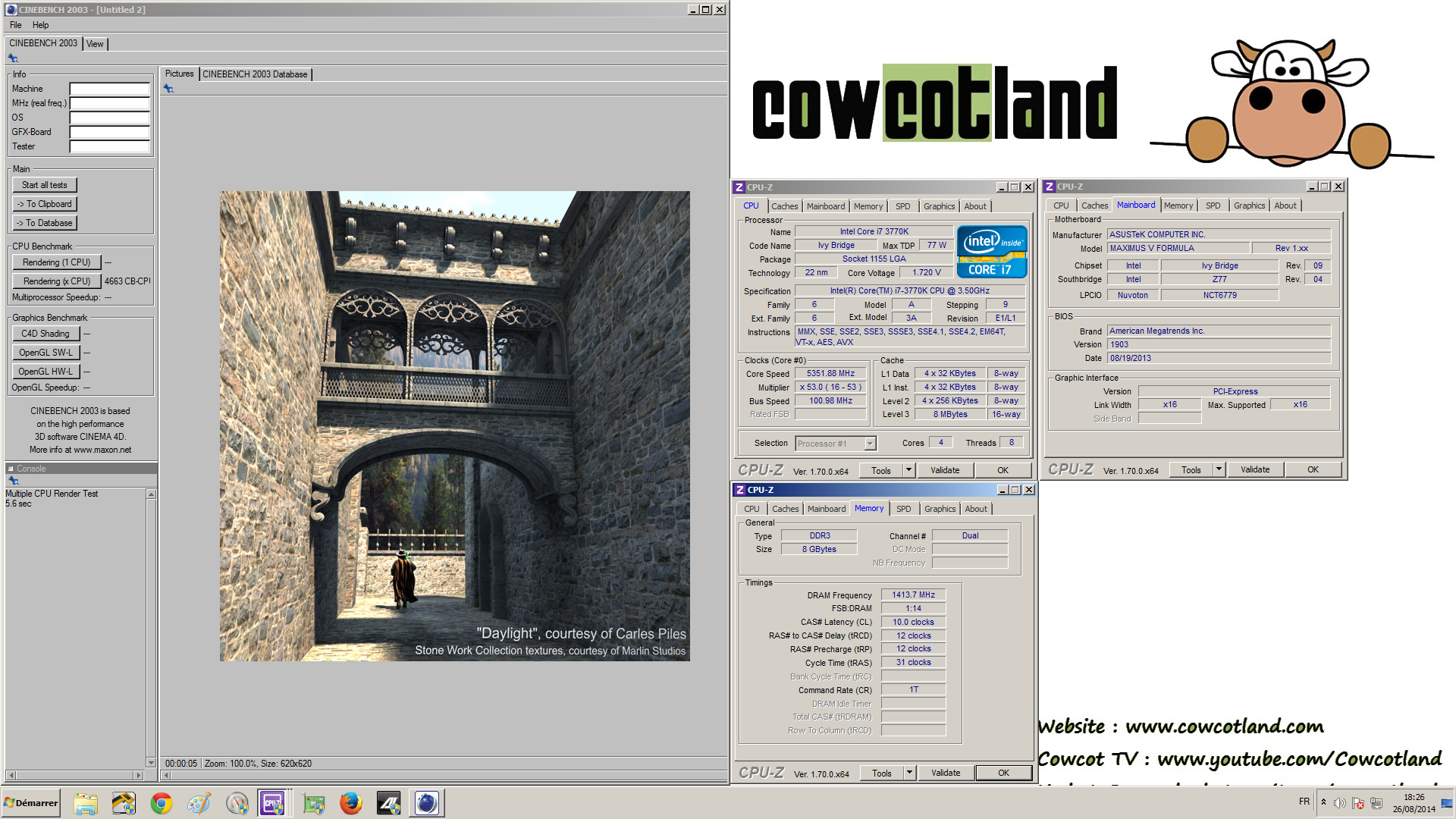The height and width of the screenshot is (819, 1456).
Task: Run the C4D Shading benchmark
Action: tap(45, 334)
